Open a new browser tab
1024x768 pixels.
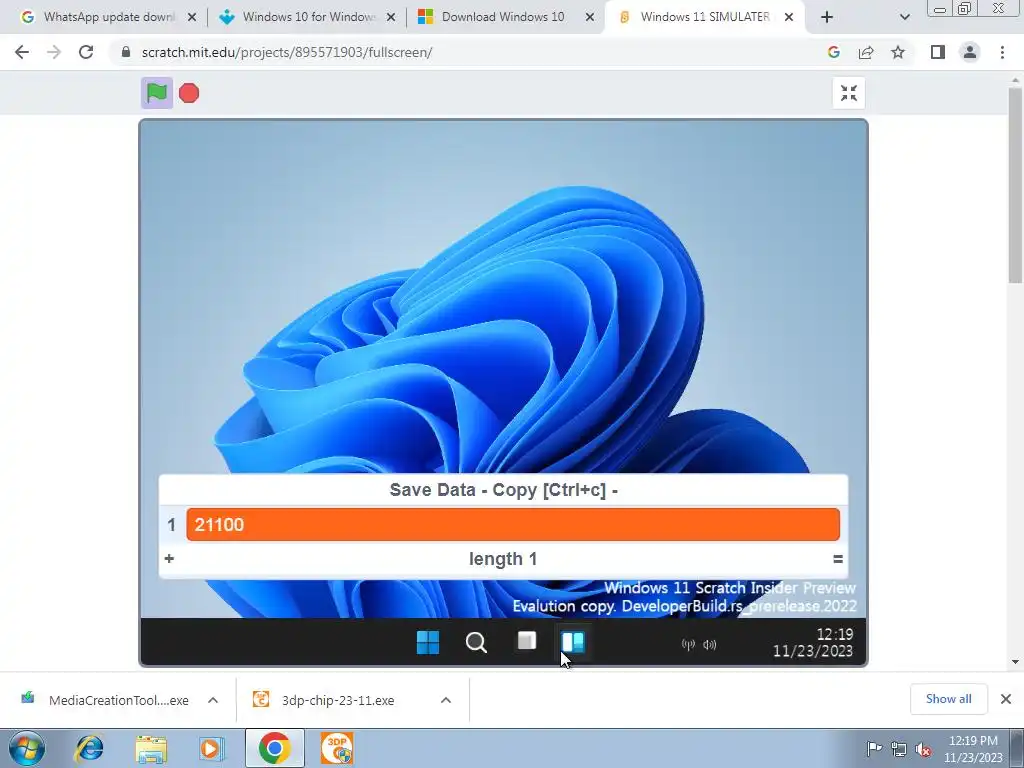pyautogui.click(x=827, y=18)
